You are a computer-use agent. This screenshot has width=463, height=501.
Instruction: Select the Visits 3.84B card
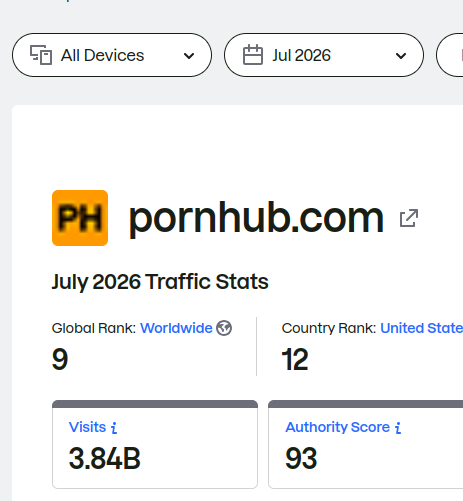tap(155, 444)
